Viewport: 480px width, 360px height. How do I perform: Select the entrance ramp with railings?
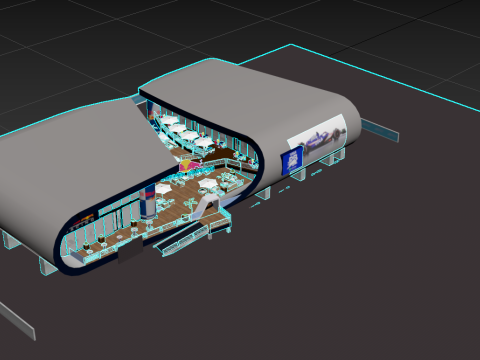[x=182, y=239]
